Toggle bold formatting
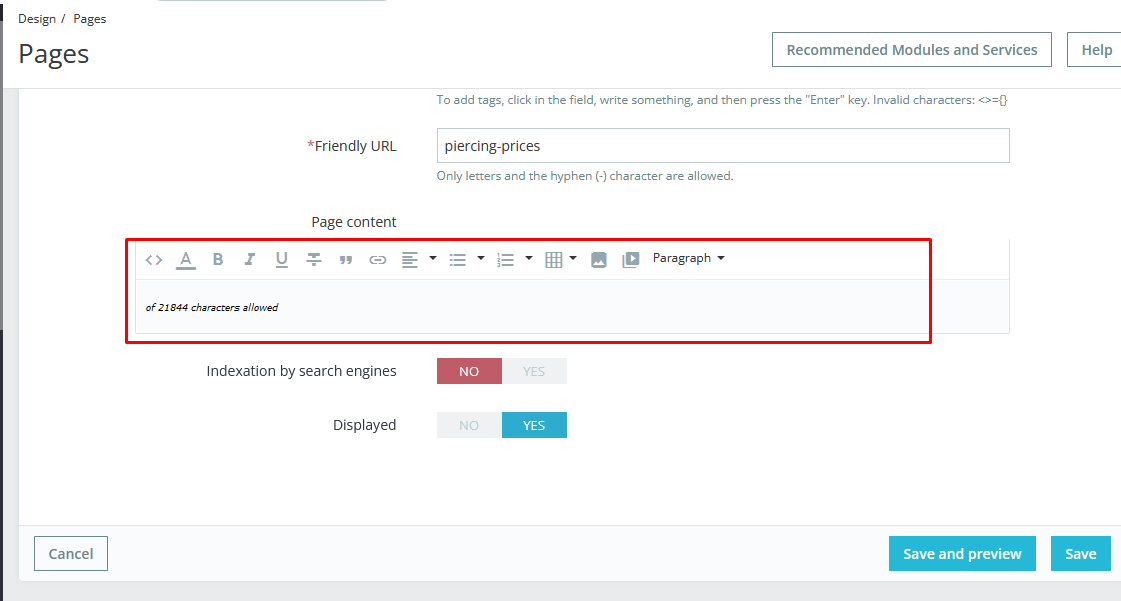This screenshot has width=1121, height=601. click(x=218, y=259)
